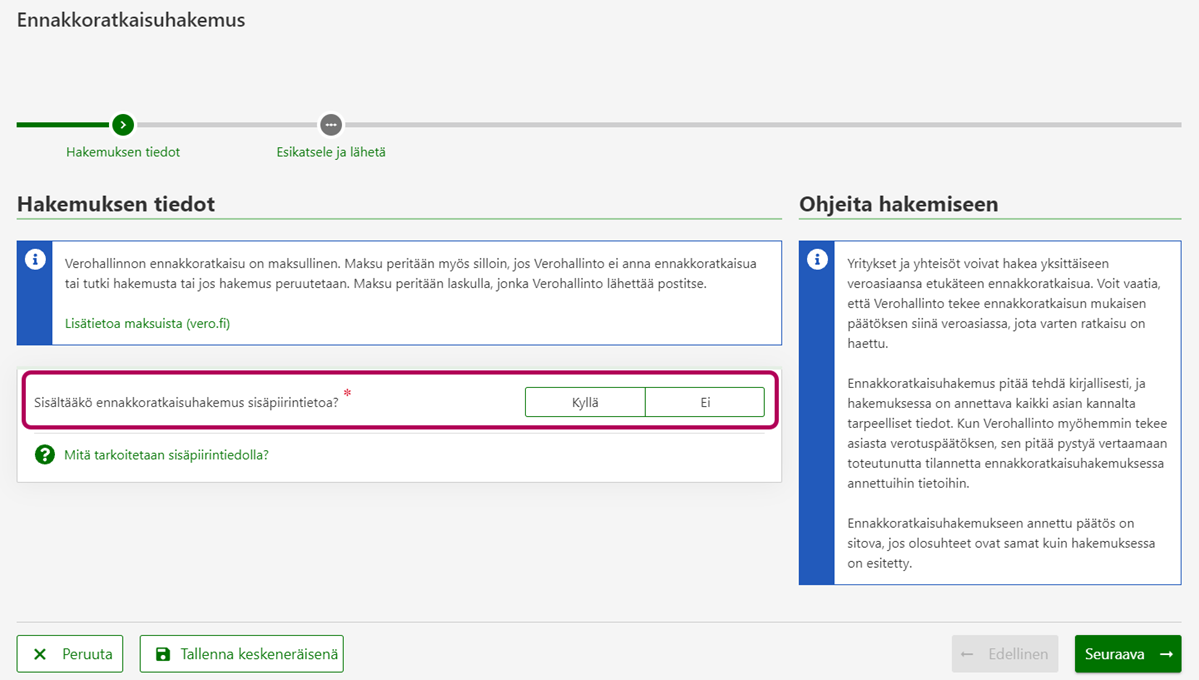This screenshot has height=680, width=1199.
Task: Click the Peruuta button label
Action: [x=86, y=654]
